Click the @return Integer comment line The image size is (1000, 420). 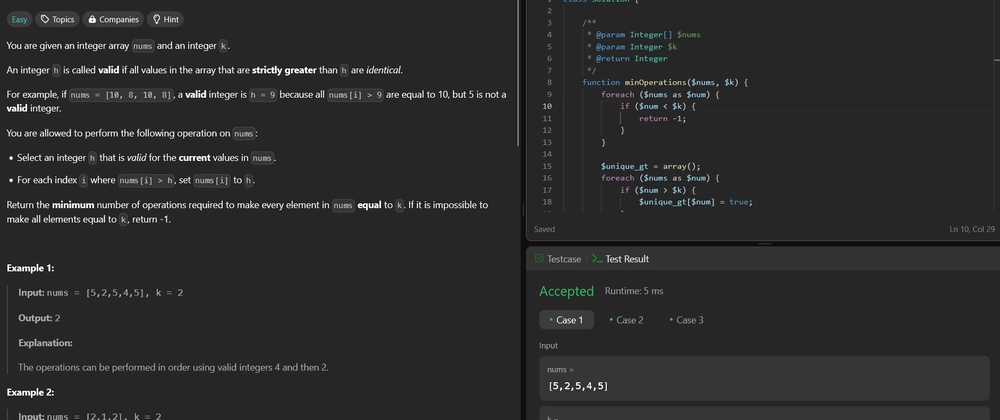(627, 59)
